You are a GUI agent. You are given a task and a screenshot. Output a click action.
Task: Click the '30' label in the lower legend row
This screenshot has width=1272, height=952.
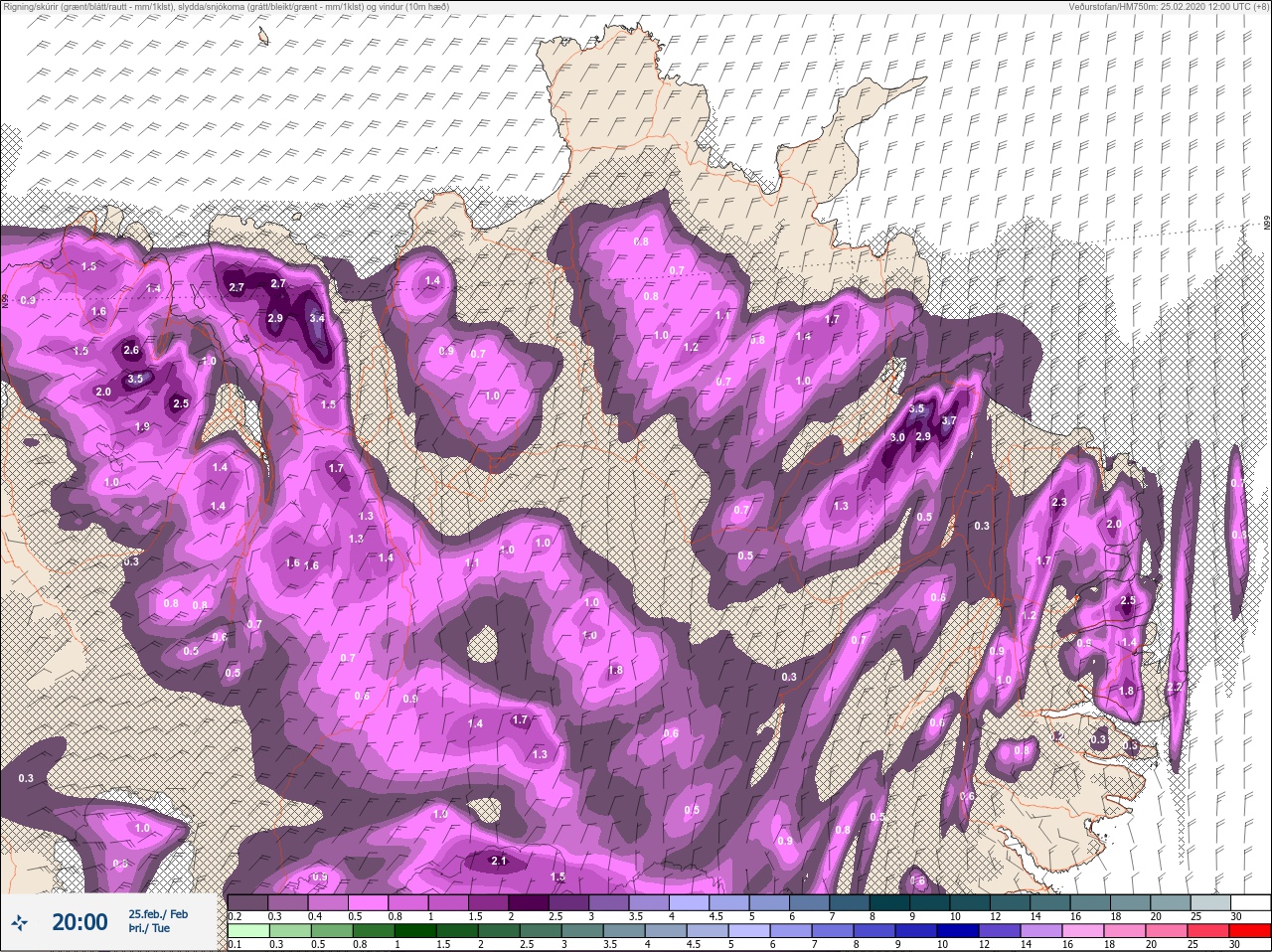1235,944
